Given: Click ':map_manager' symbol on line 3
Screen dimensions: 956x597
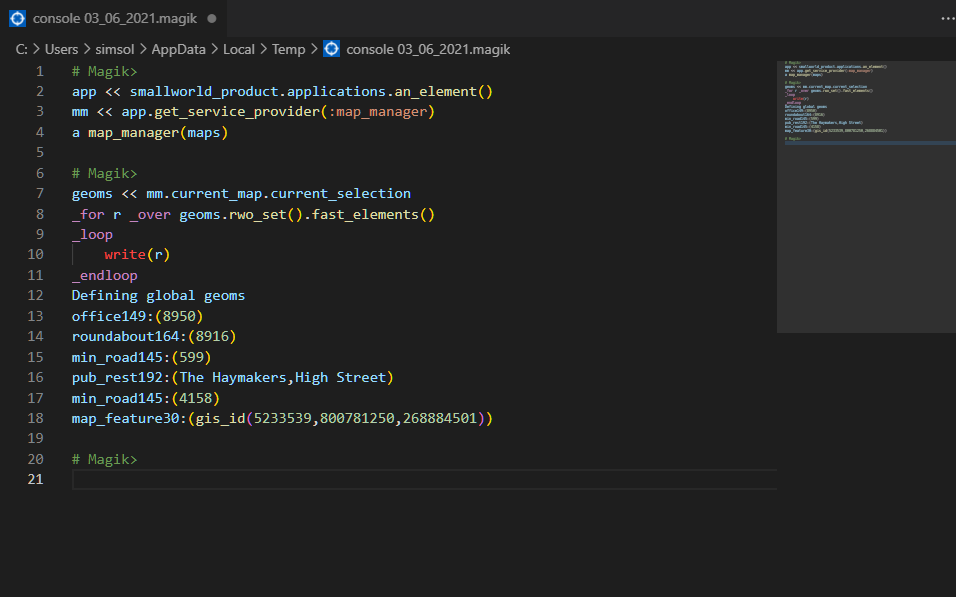Looking at the screenshot, I should pos(378,112).
